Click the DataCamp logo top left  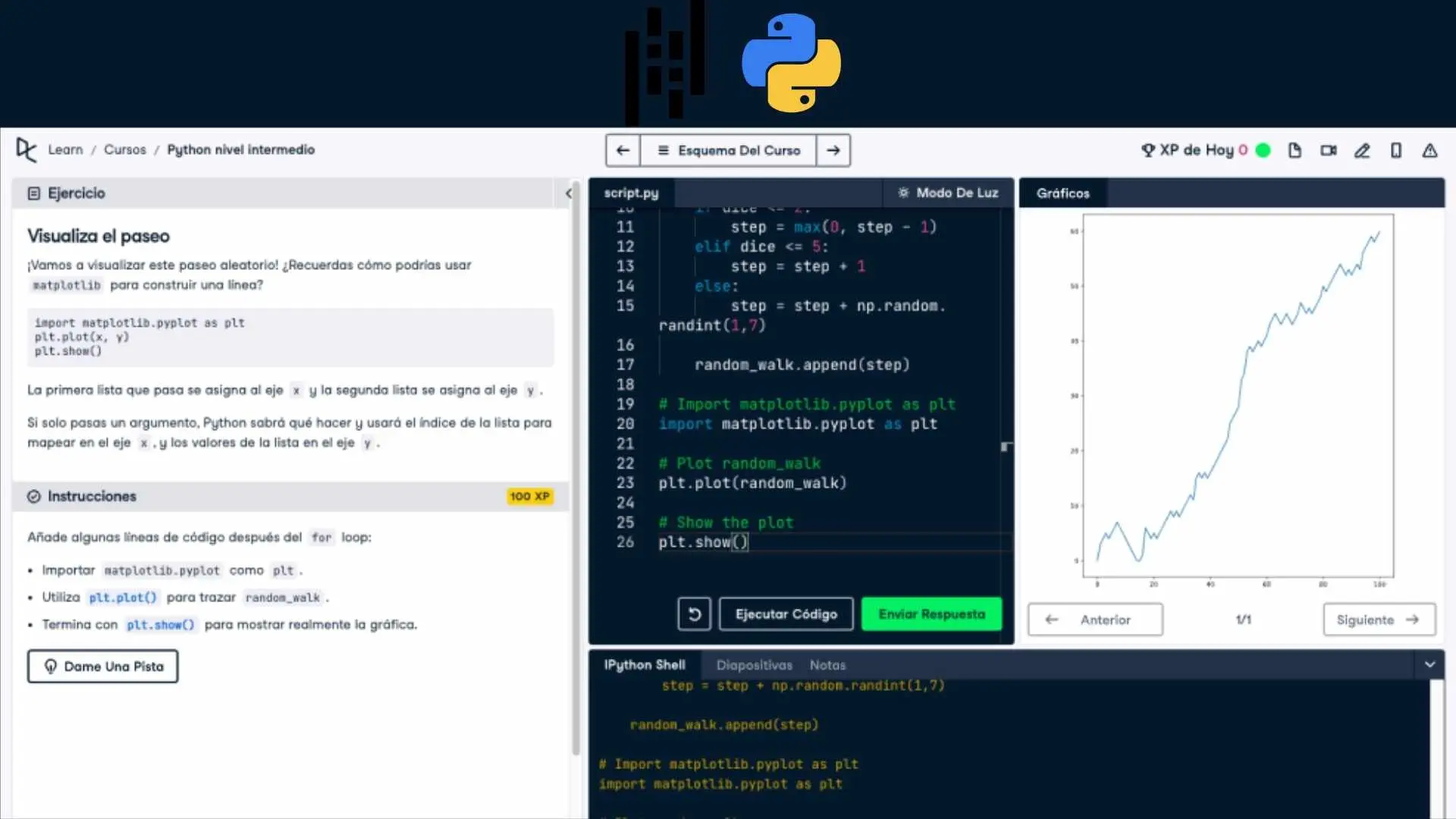point(25,150)
